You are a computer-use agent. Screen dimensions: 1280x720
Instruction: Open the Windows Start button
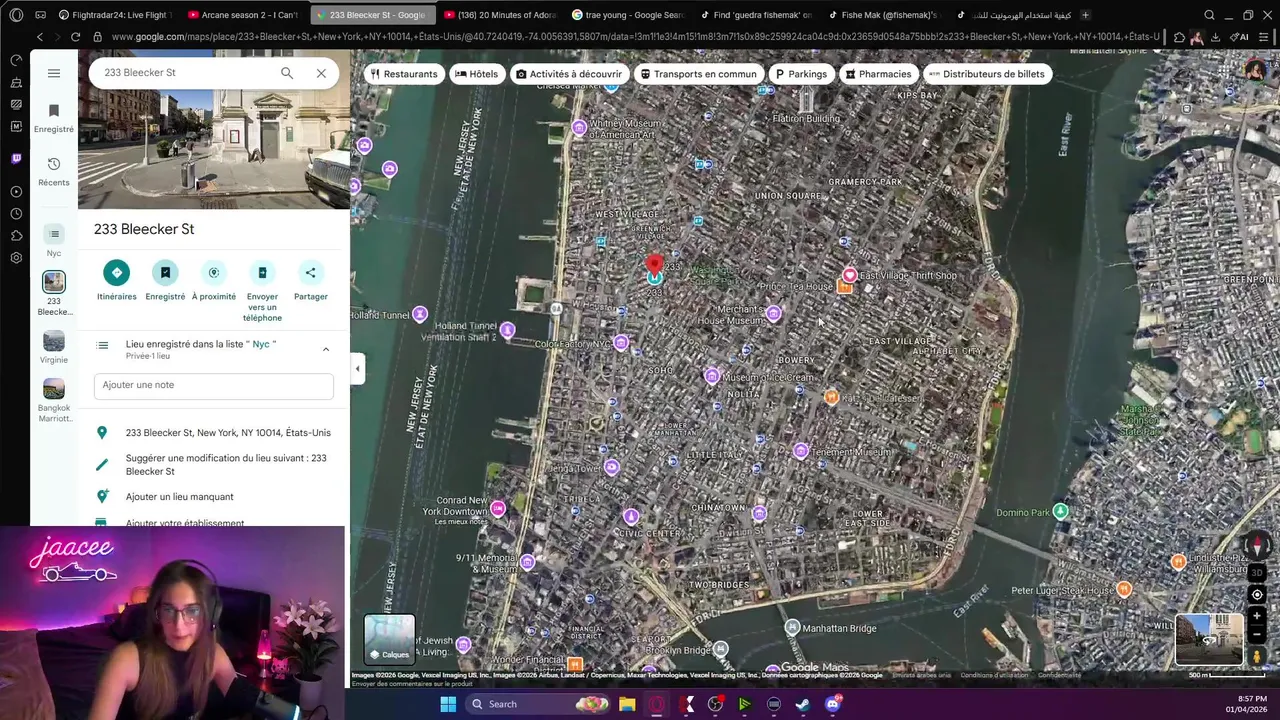click(448, 704)
